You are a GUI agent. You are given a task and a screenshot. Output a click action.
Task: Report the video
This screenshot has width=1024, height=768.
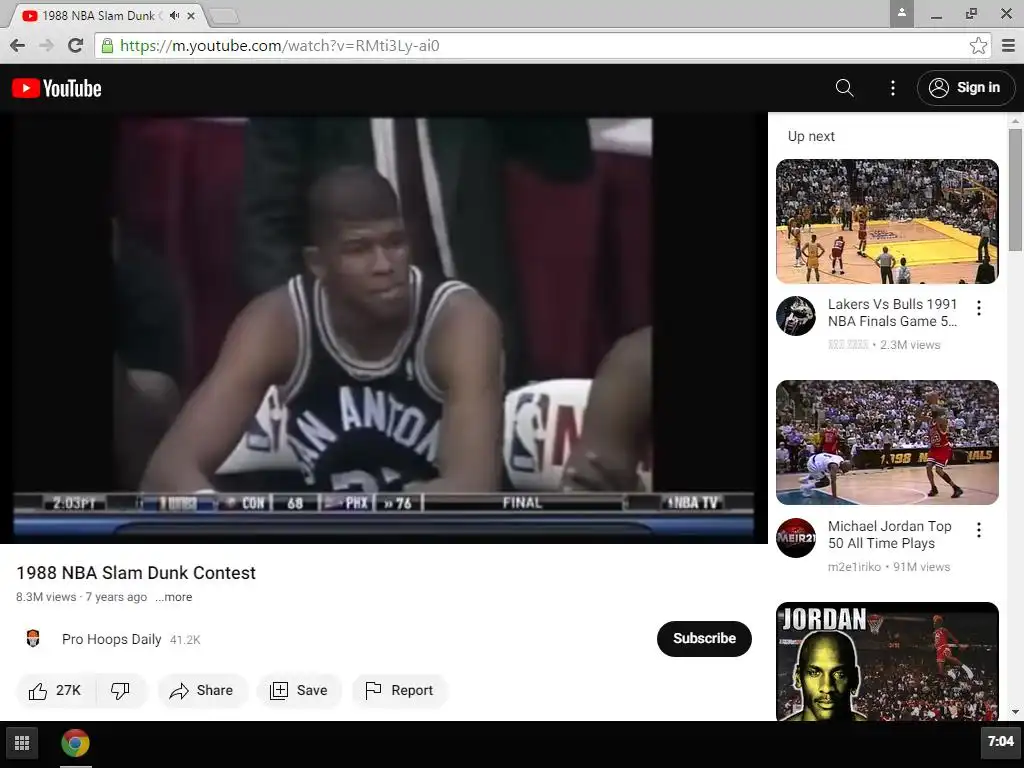click(400, 690)
